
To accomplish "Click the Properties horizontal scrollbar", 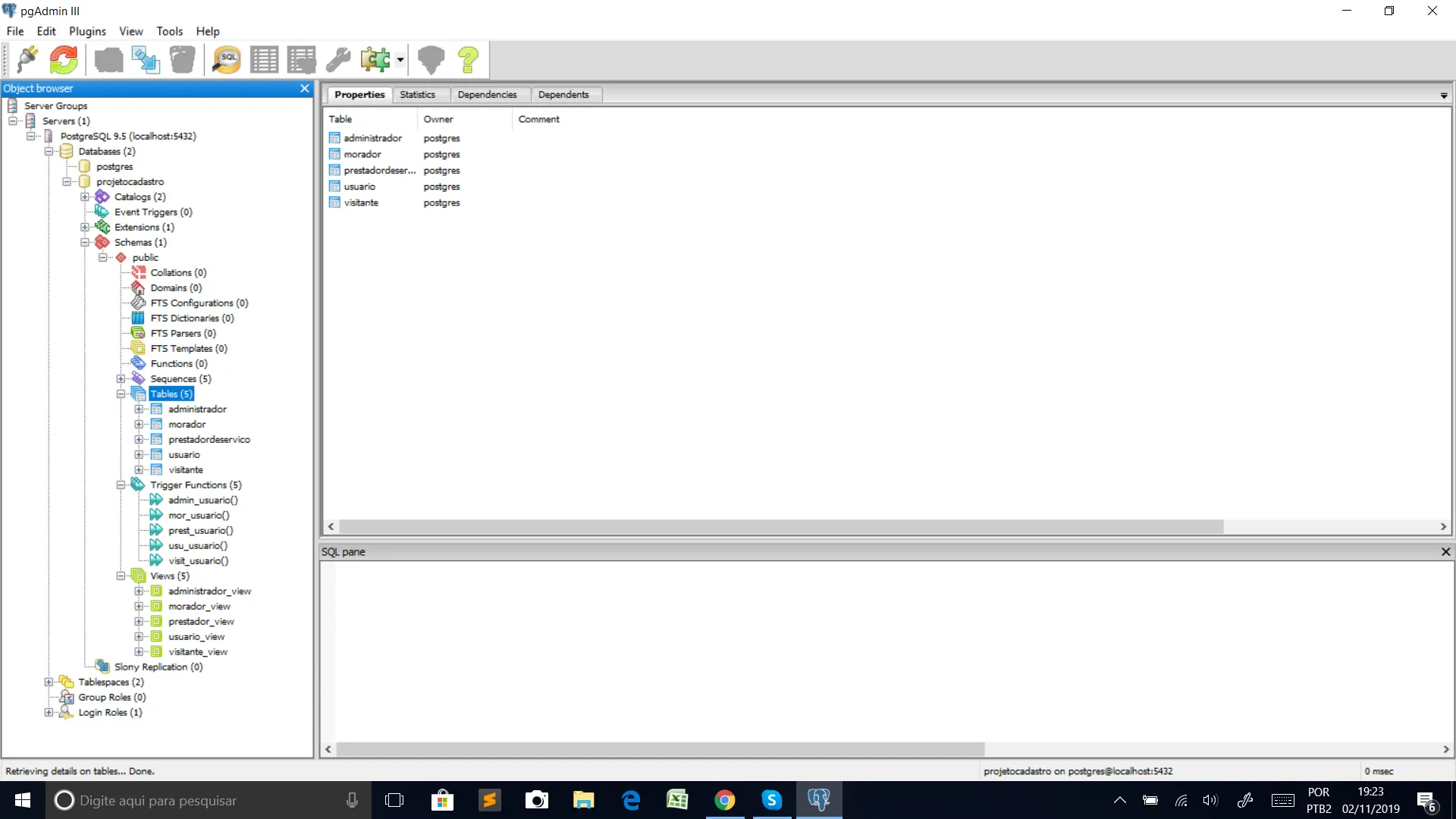I will coord(781,526).
